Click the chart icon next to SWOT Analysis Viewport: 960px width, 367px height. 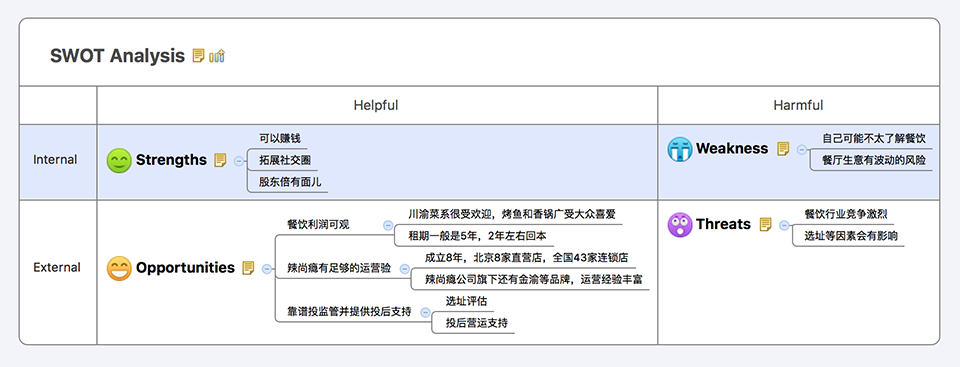click(217, 56)
